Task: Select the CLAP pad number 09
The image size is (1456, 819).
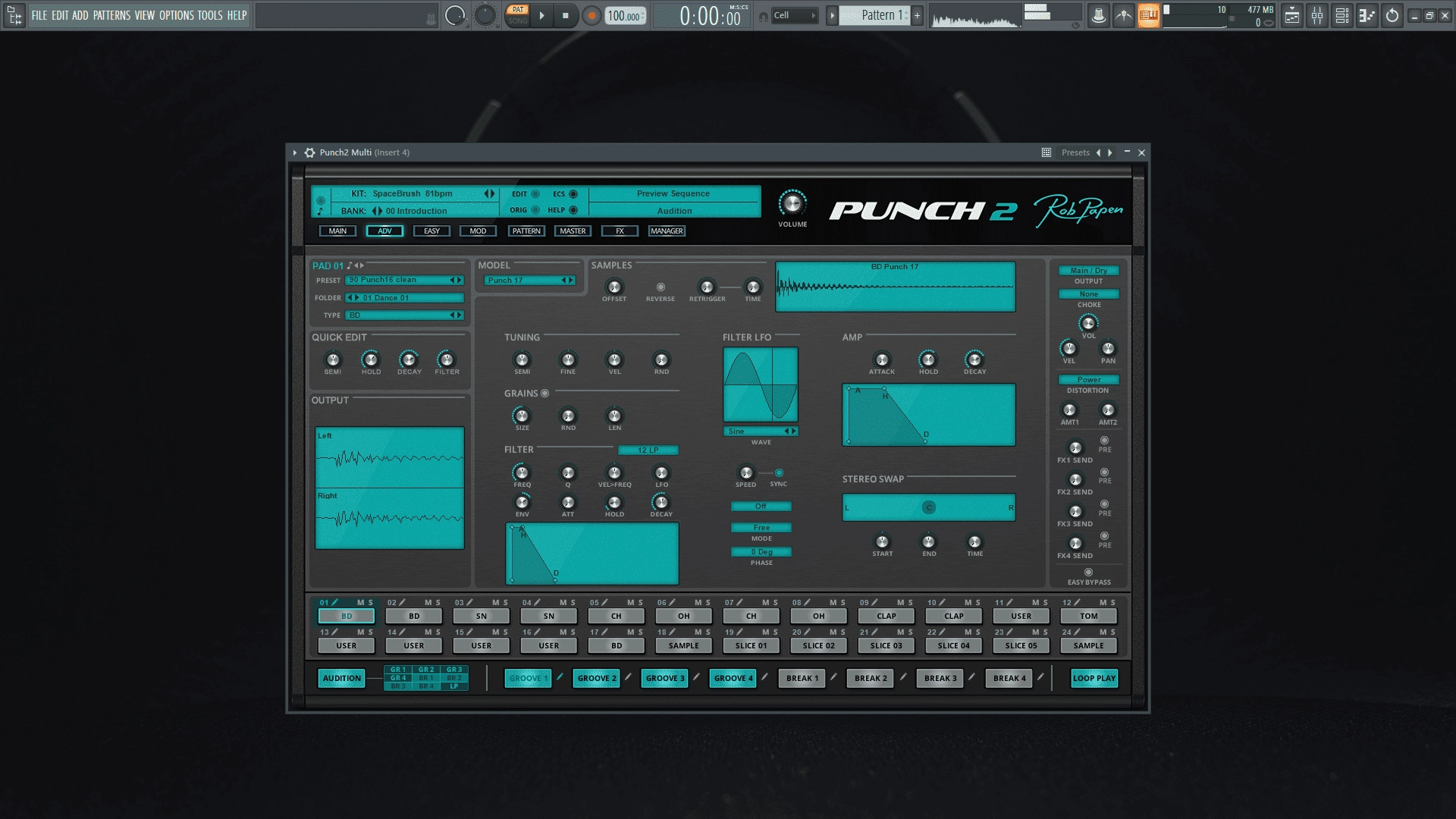Action: coord(886,617)
